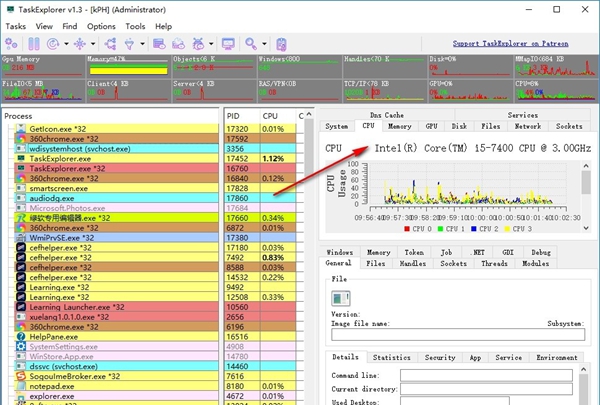Click the red CPU 0 legend swatch

tap(407, 229)
